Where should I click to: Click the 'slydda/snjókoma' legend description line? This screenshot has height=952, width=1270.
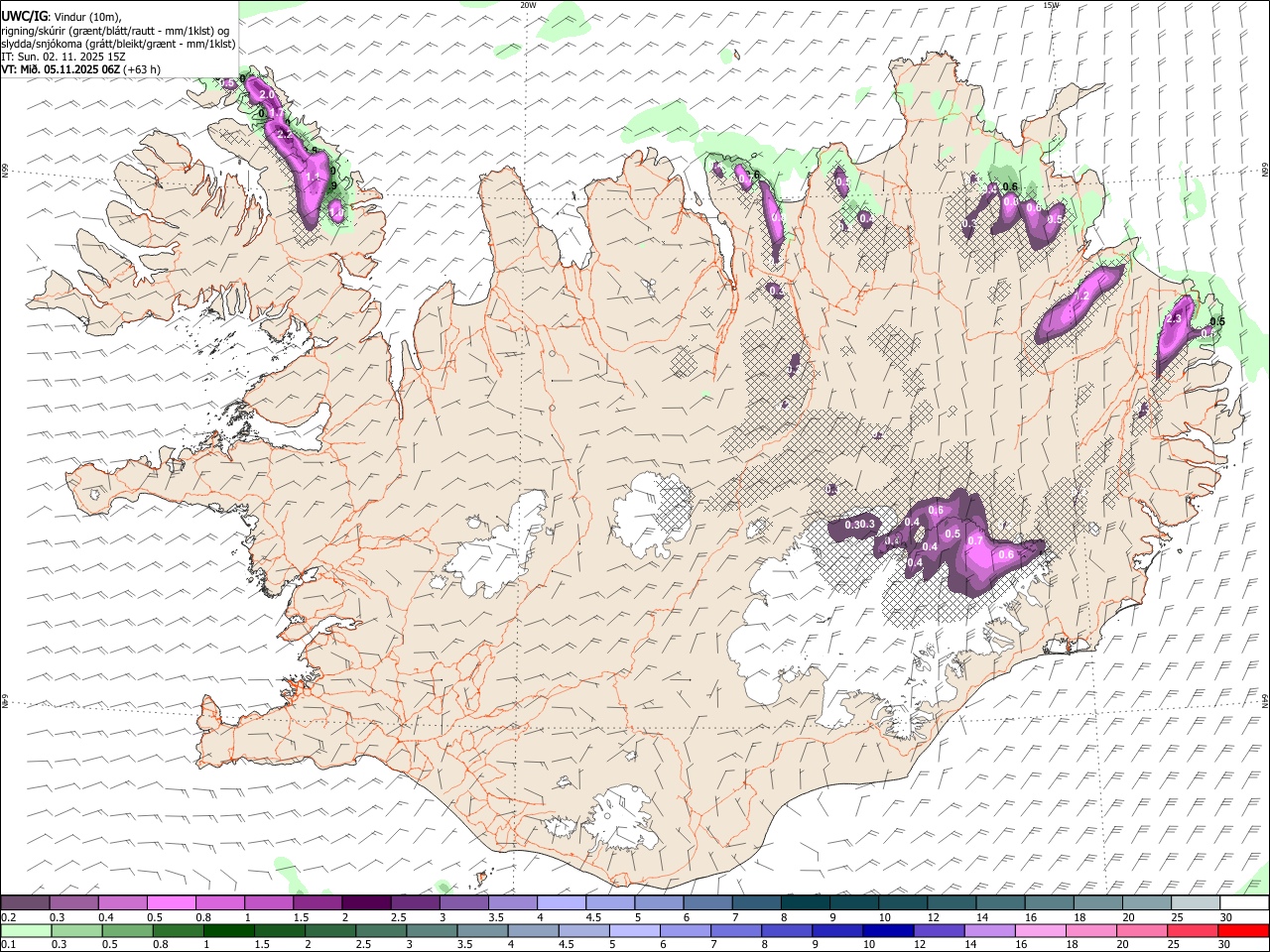coord(119,44)
